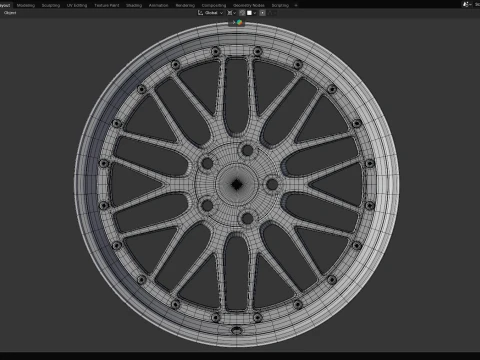Image resolution: width=480 pixels, height=360 pixels.
Task: Switch to the Scripting workspace tab
Action: (280, 5)
